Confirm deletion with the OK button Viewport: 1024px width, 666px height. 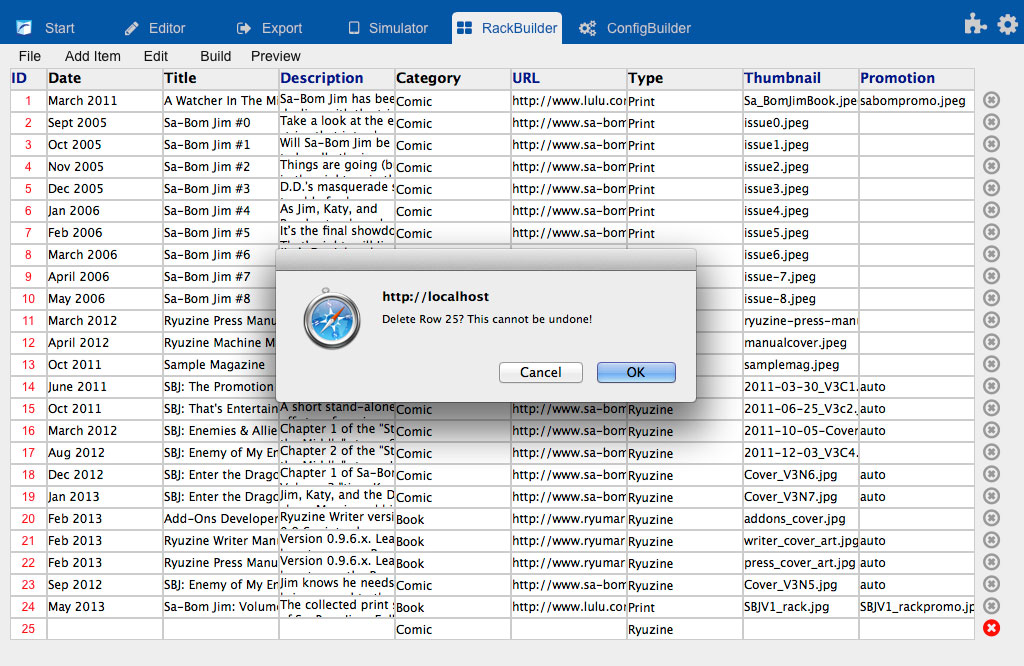(636, 372)
